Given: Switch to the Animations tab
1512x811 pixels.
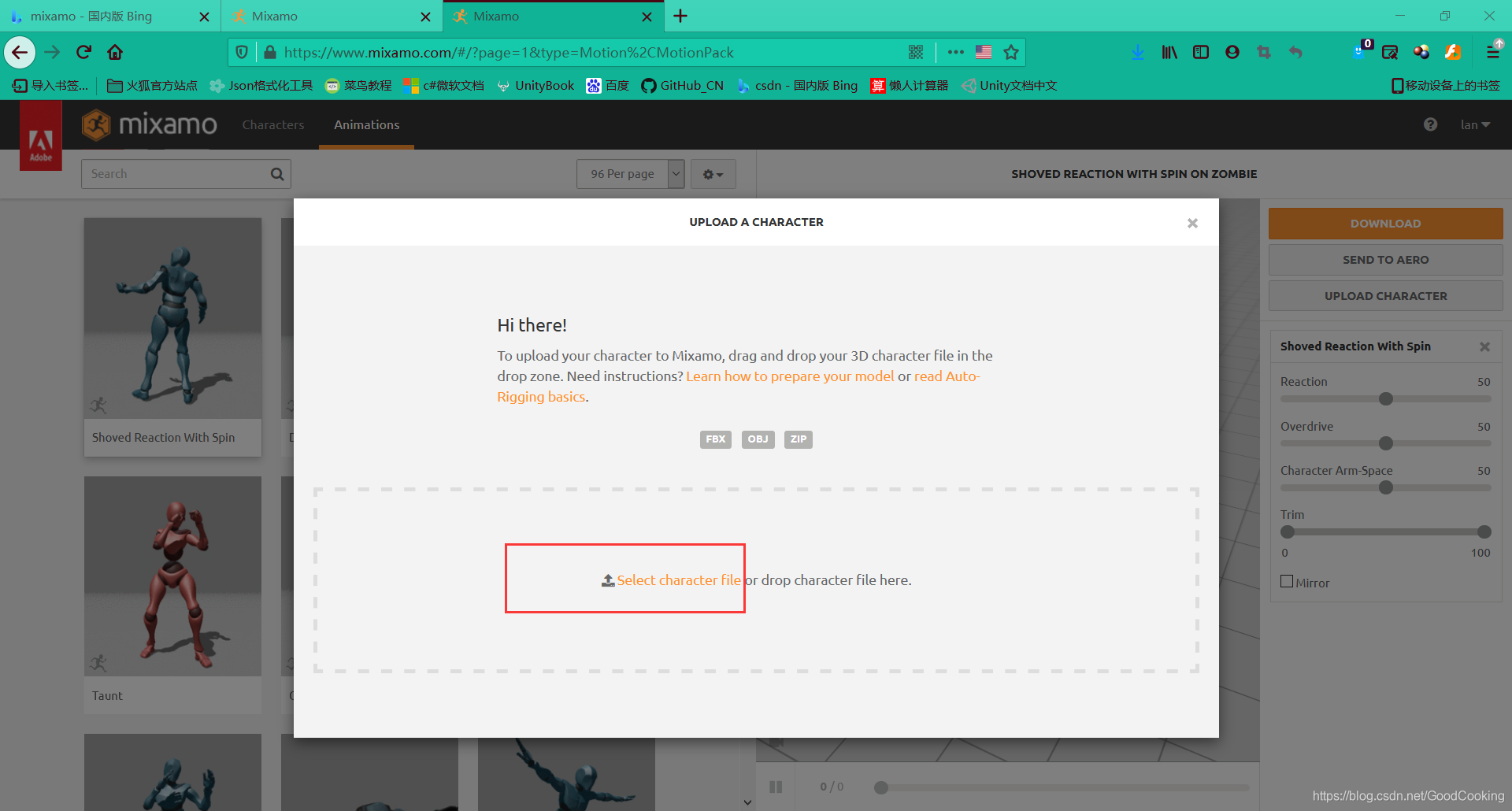Looking at the screenshot, I should [x=366, y=124].
